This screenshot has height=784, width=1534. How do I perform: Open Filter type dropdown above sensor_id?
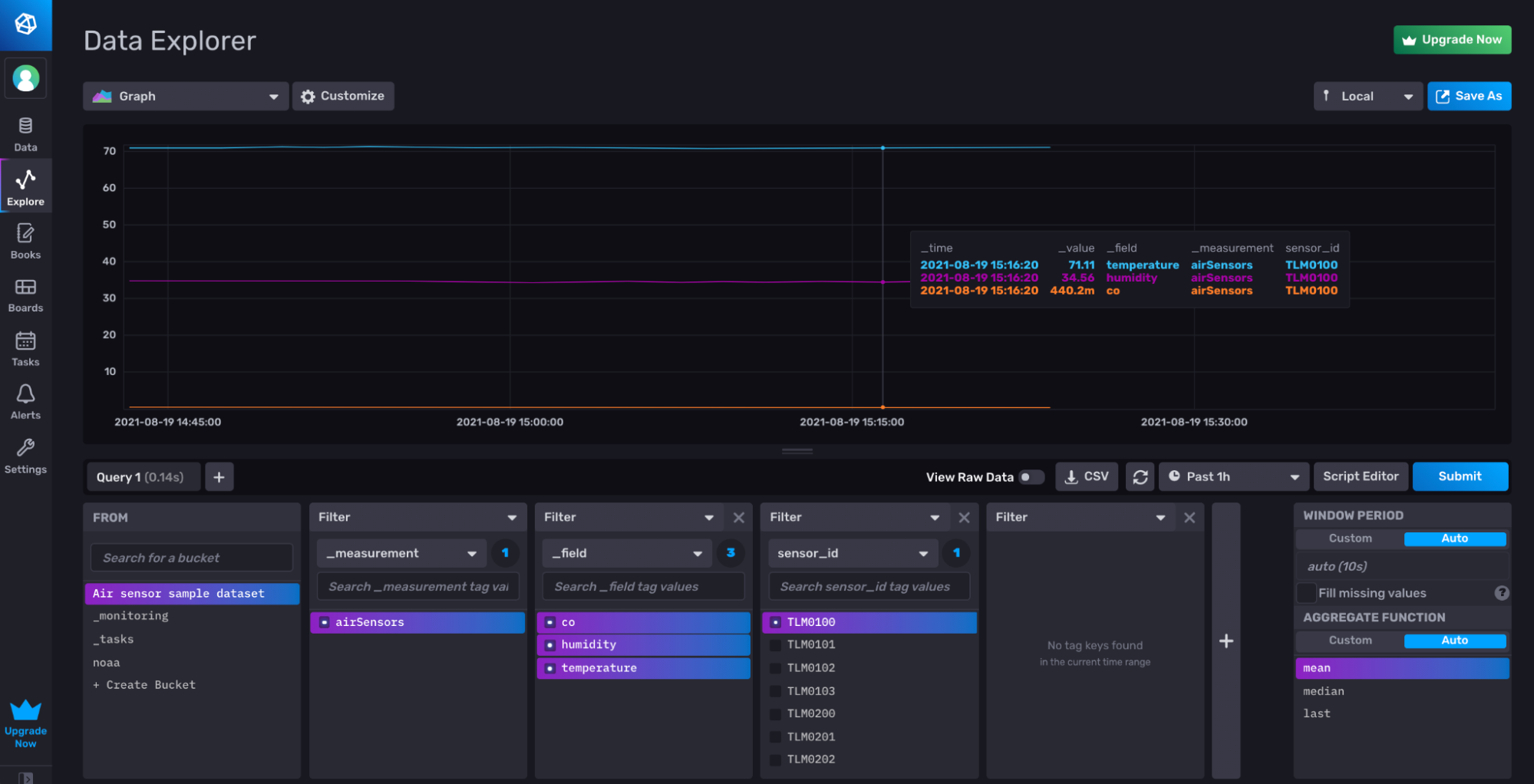coord(856,517)
